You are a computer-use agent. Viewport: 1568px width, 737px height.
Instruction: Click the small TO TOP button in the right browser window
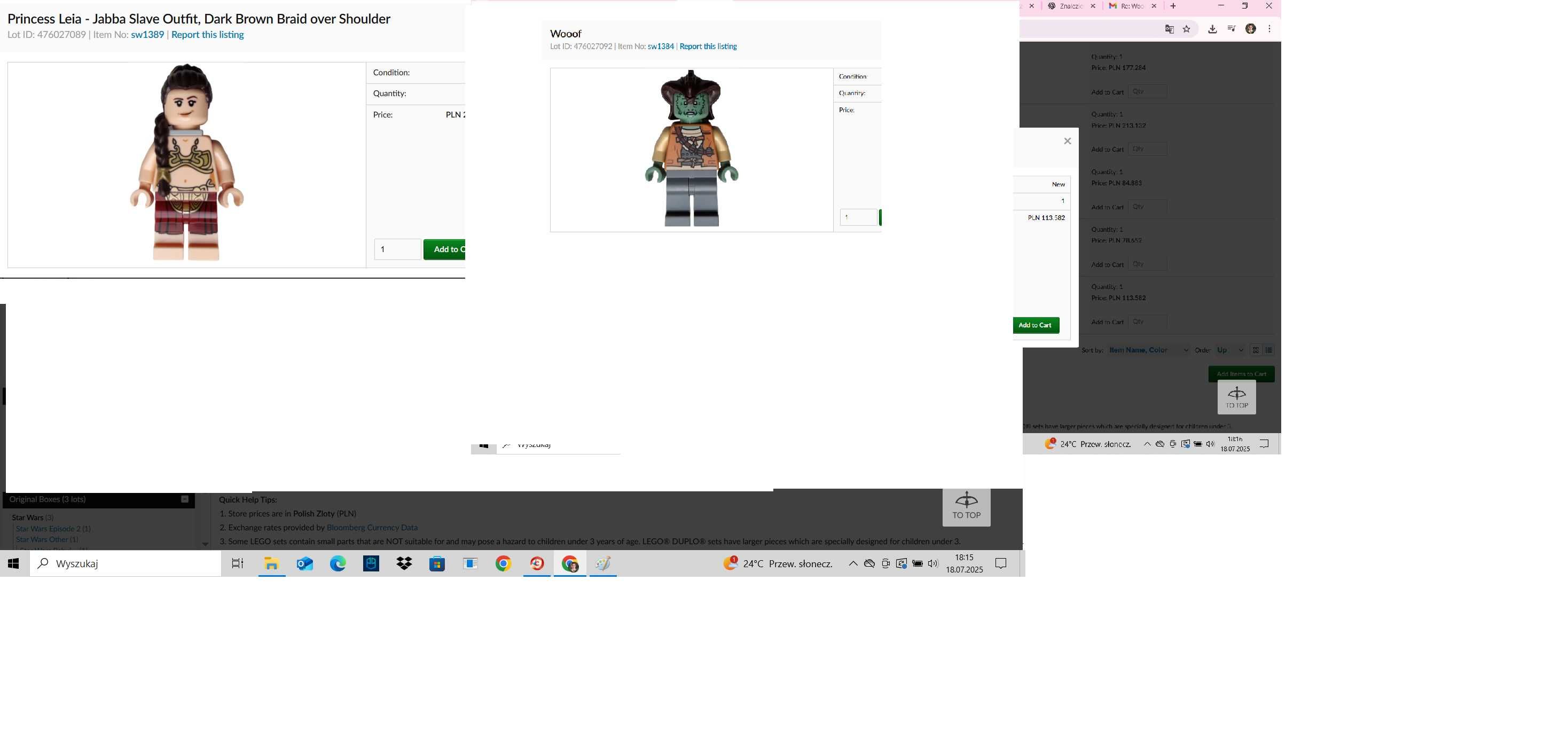[x=1237, y=397]
